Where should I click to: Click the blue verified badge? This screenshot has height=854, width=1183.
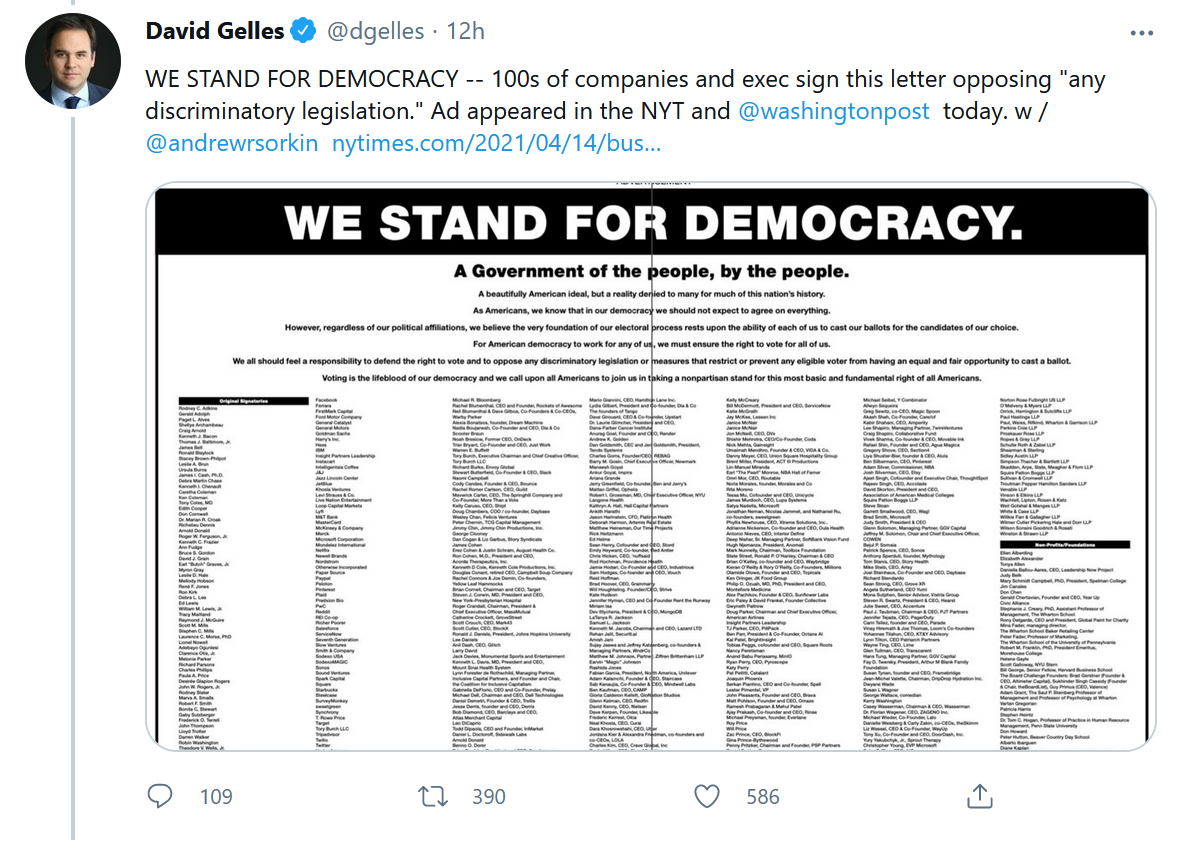(x=303, y=32)
